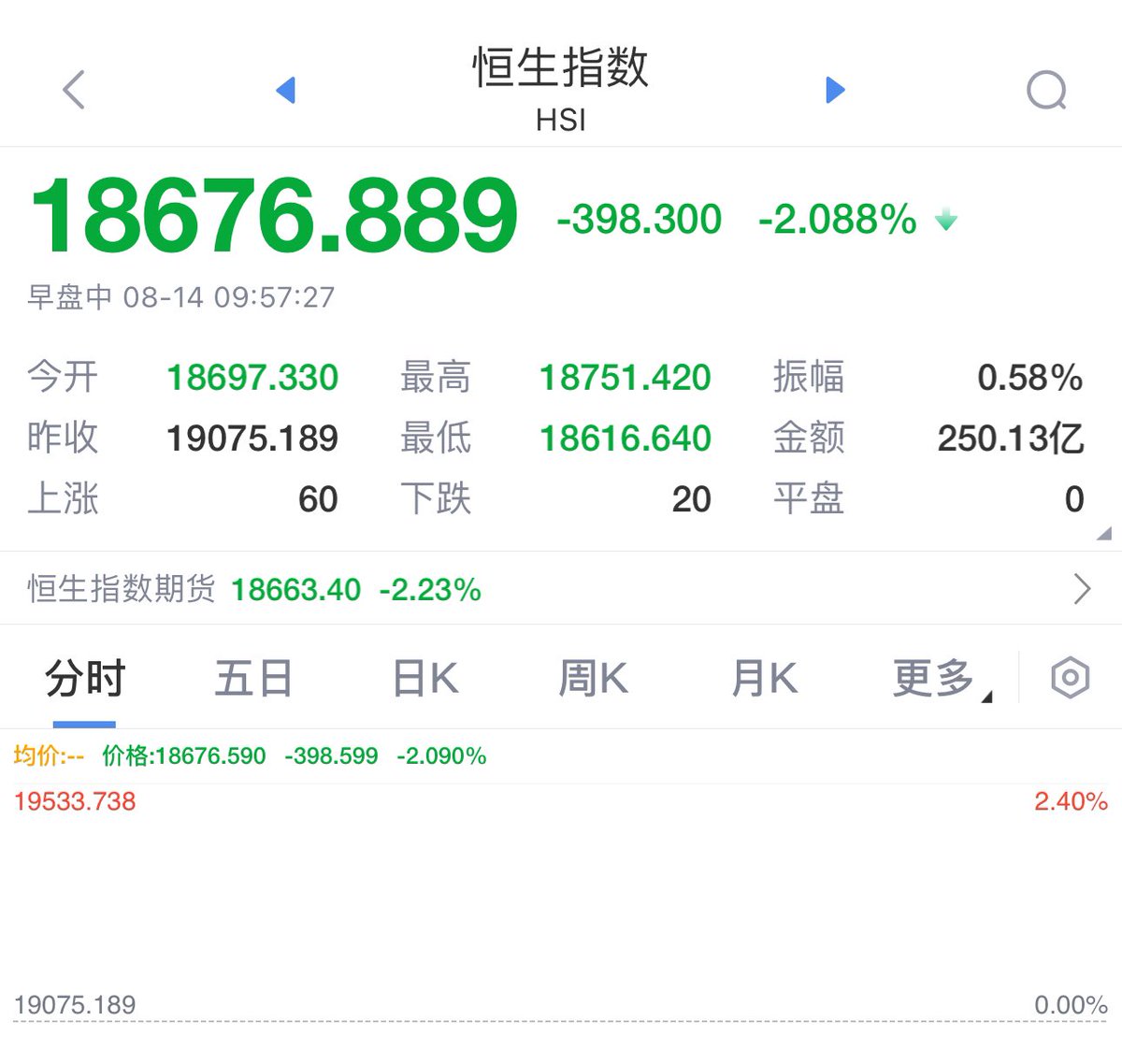Tap 今开 value 18697.330
Screen dimensions: 1122x1064
[252, 378]
